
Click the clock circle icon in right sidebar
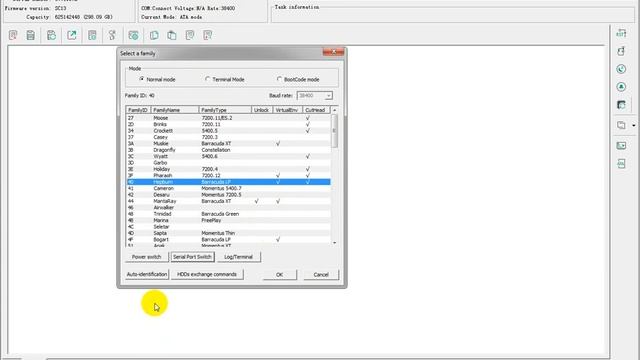click(x=621, y=69)
